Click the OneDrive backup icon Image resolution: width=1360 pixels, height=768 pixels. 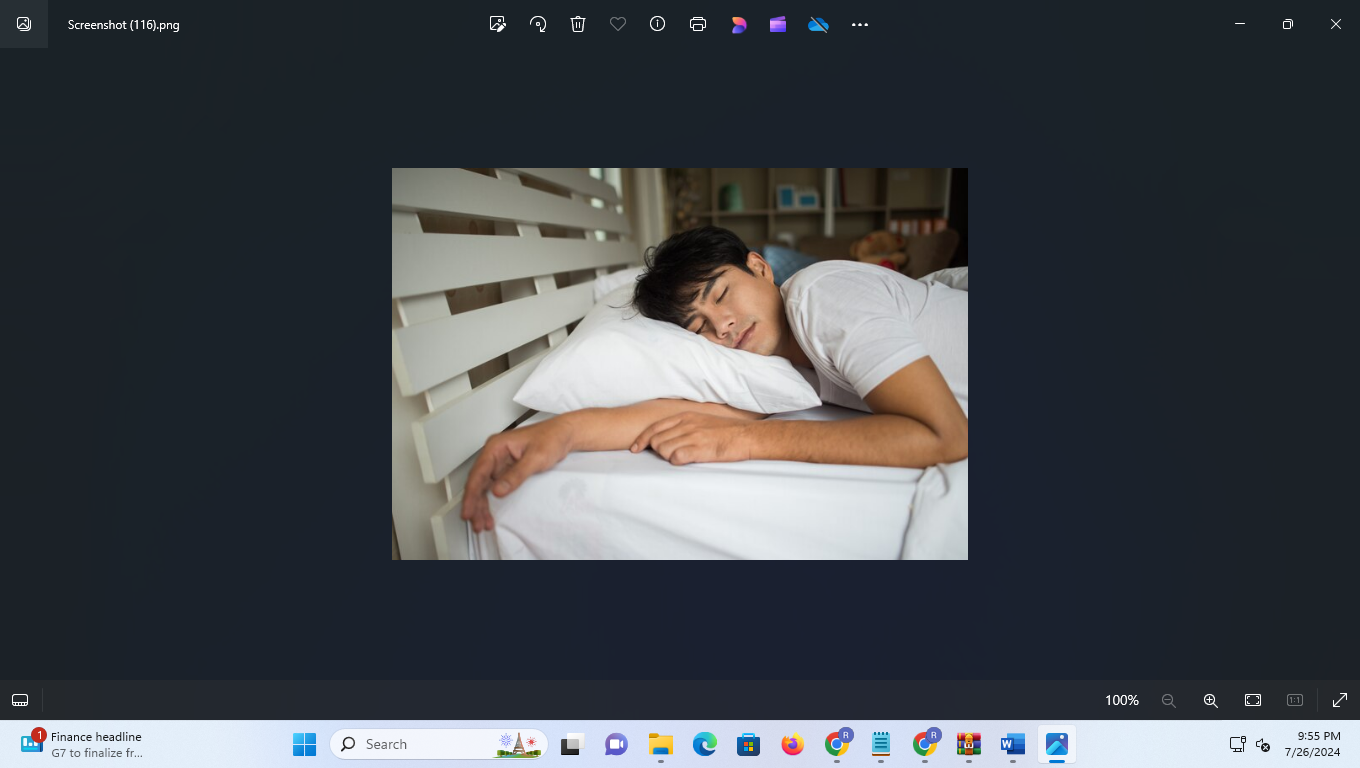[818, 24]
